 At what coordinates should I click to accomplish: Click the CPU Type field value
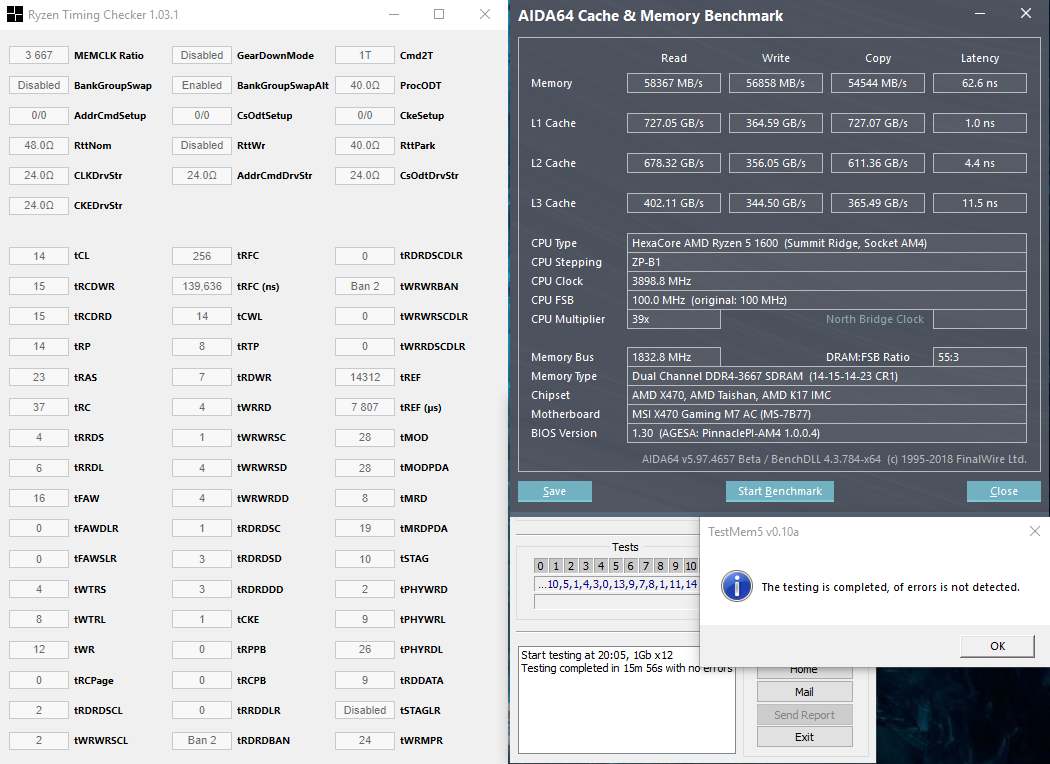[x=826, y=243]
